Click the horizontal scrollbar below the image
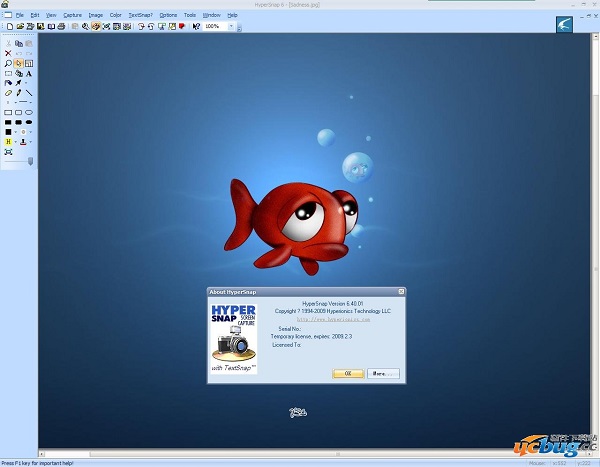The image size is (600, 467). 314,454
